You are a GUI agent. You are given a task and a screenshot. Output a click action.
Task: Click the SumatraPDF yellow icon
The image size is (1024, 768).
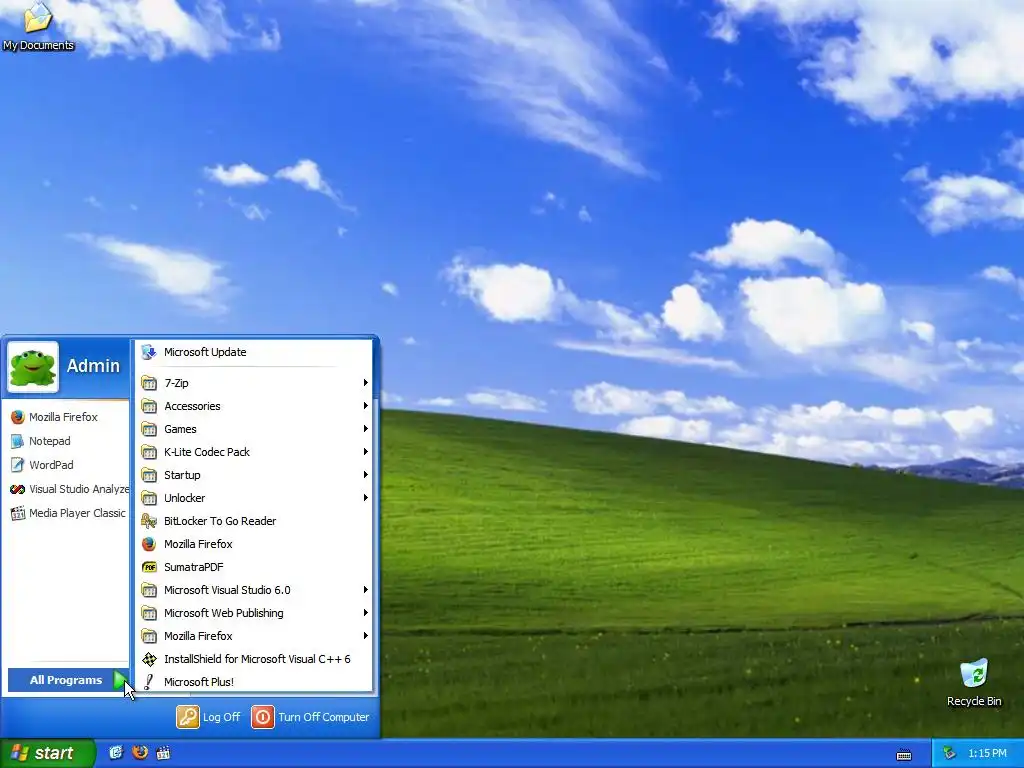point(149,567)
